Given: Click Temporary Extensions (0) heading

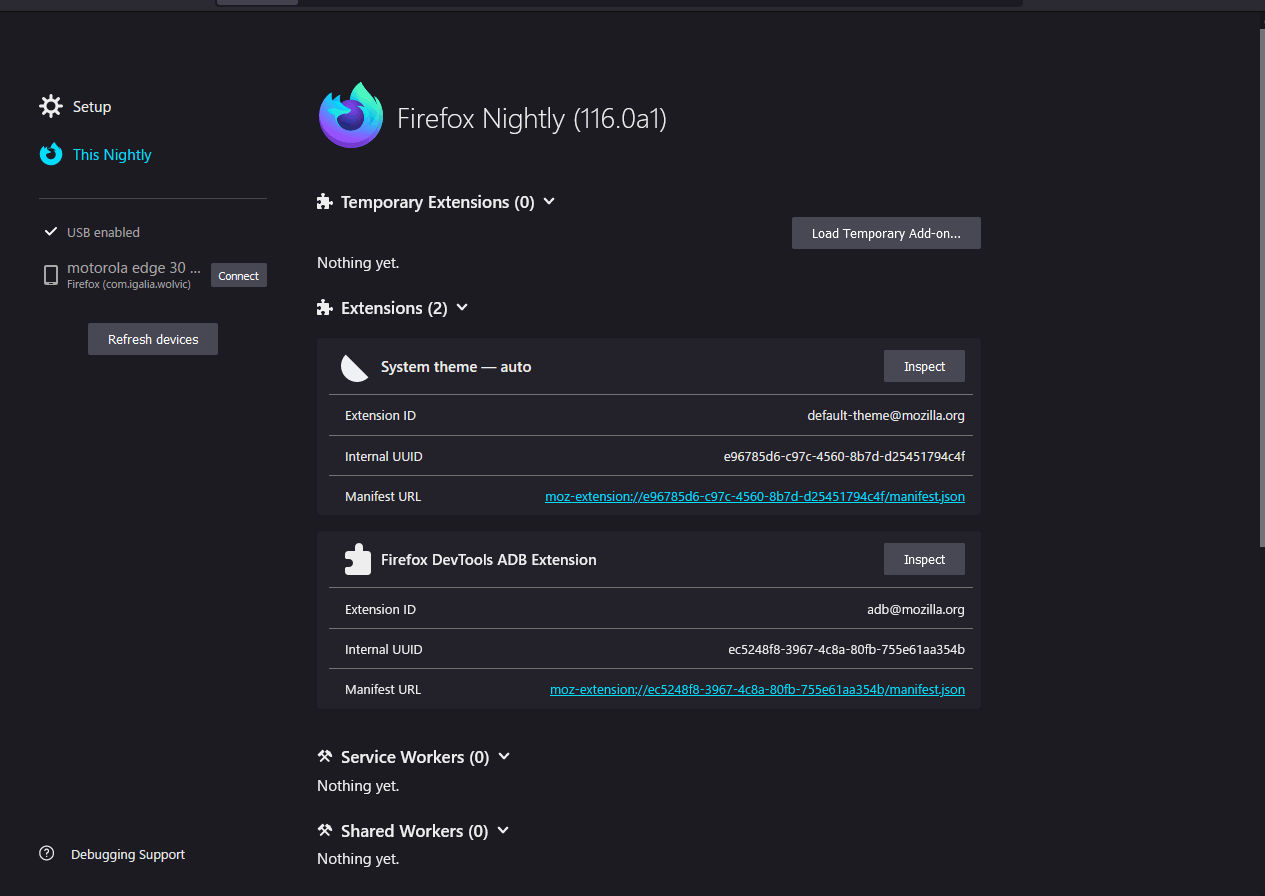Looking at the screenshot, I should [x=438, y=202].
